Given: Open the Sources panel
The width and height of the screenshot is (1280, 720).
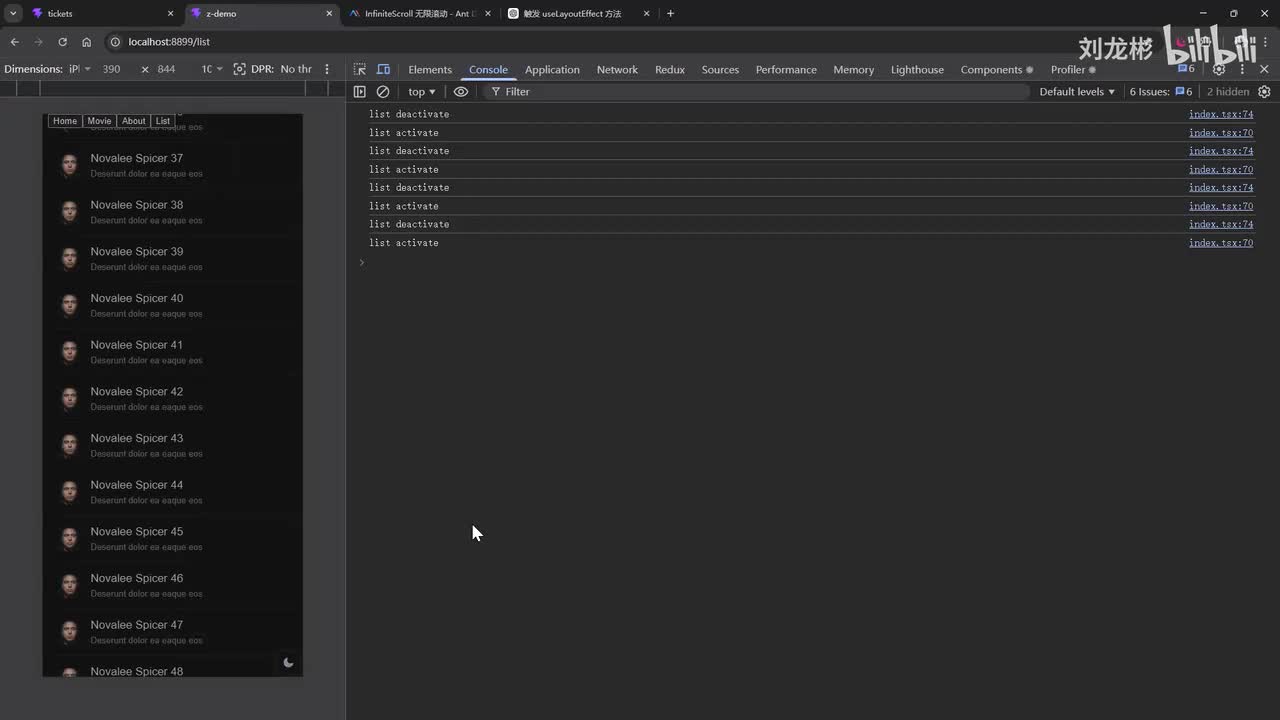Looking at the screenshot, I should pyautogui.click(x=720, y=70).
